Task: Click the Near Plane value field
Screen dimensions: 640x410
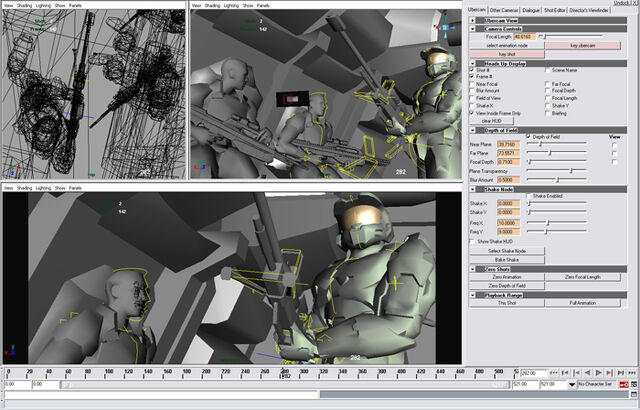Action: point(509,145)
